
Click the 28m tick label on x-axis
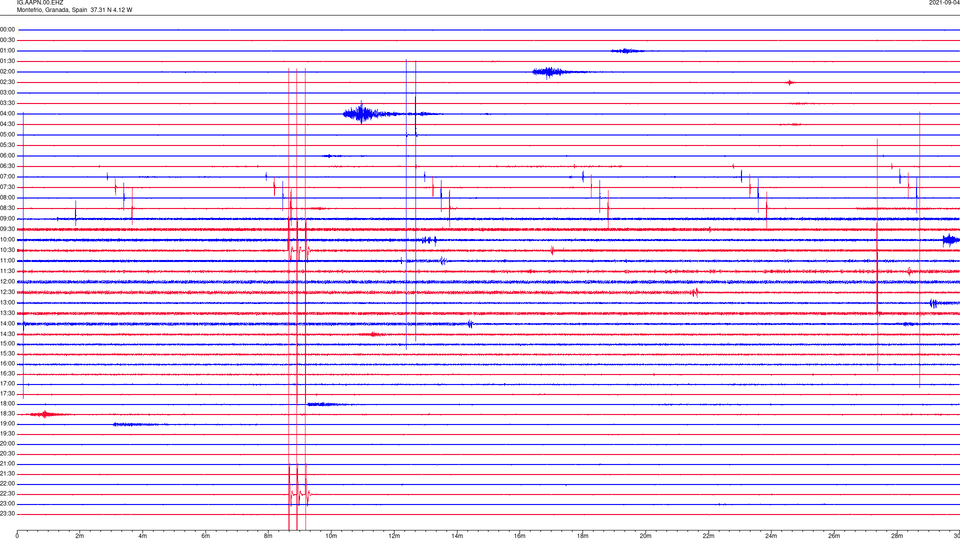pos(897,536)
